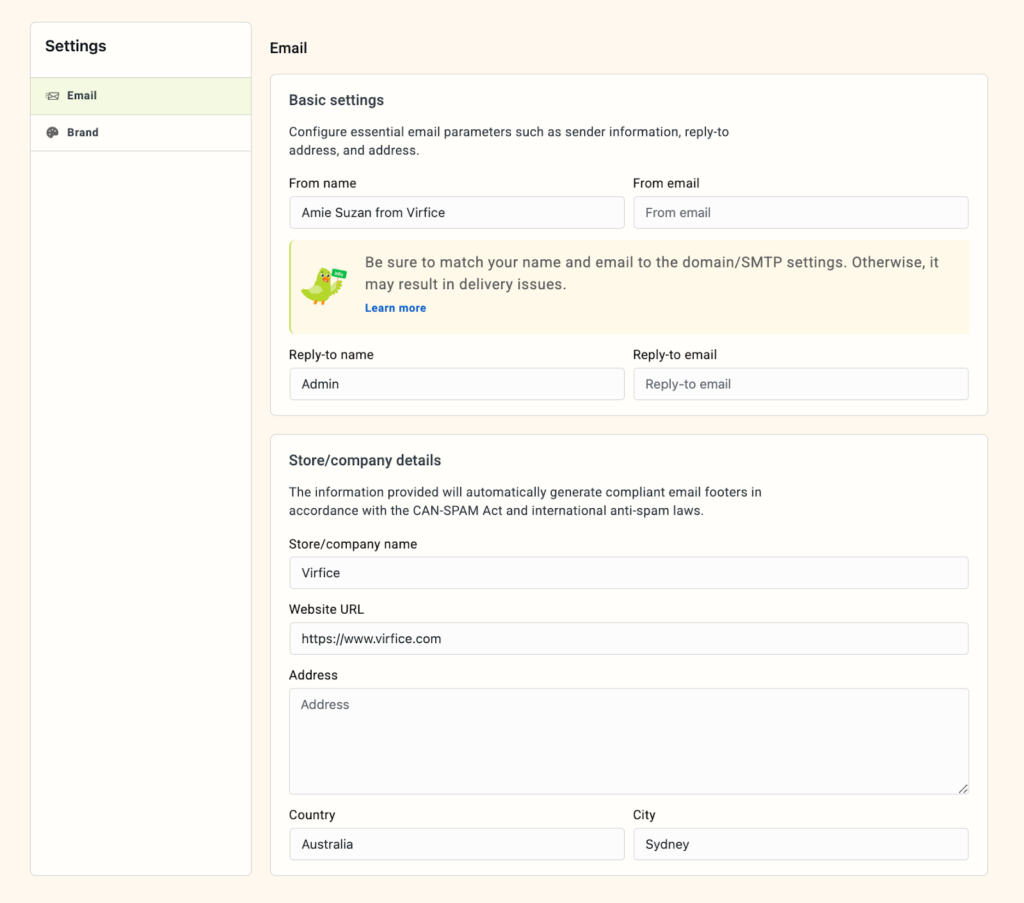The height and width of the screenshot is (903, 1024).
Task: Follow the Learn more link
Action: click(x=395, y=308)
